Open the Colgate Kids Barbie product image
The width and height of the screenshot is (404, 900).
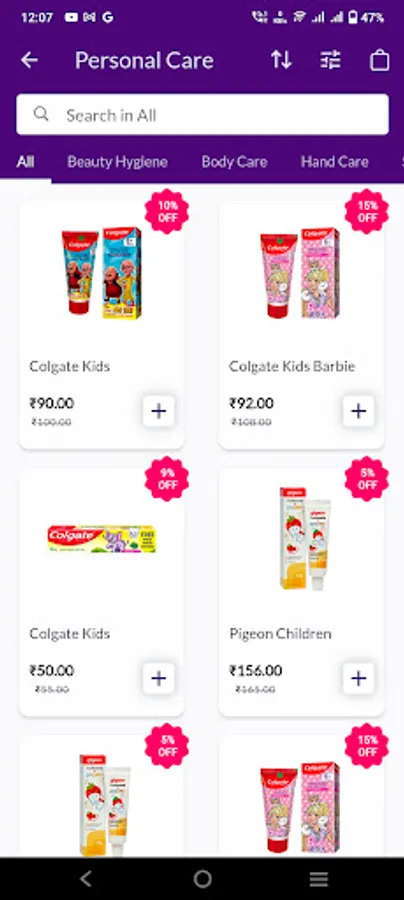[300, 273]
